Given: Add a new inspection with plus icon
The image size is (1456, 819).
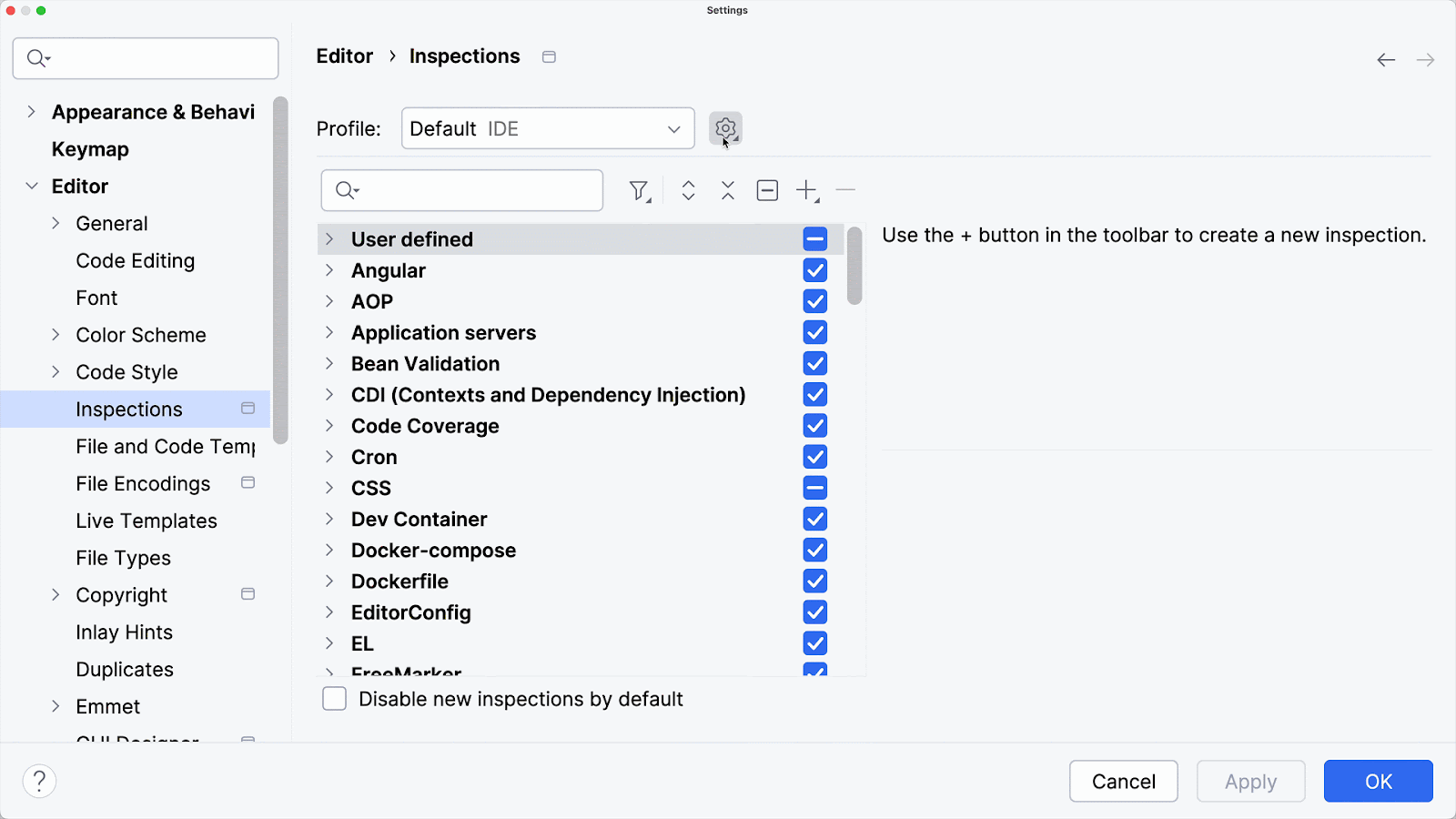Looking at the screenshot, I should click(807, 190).
